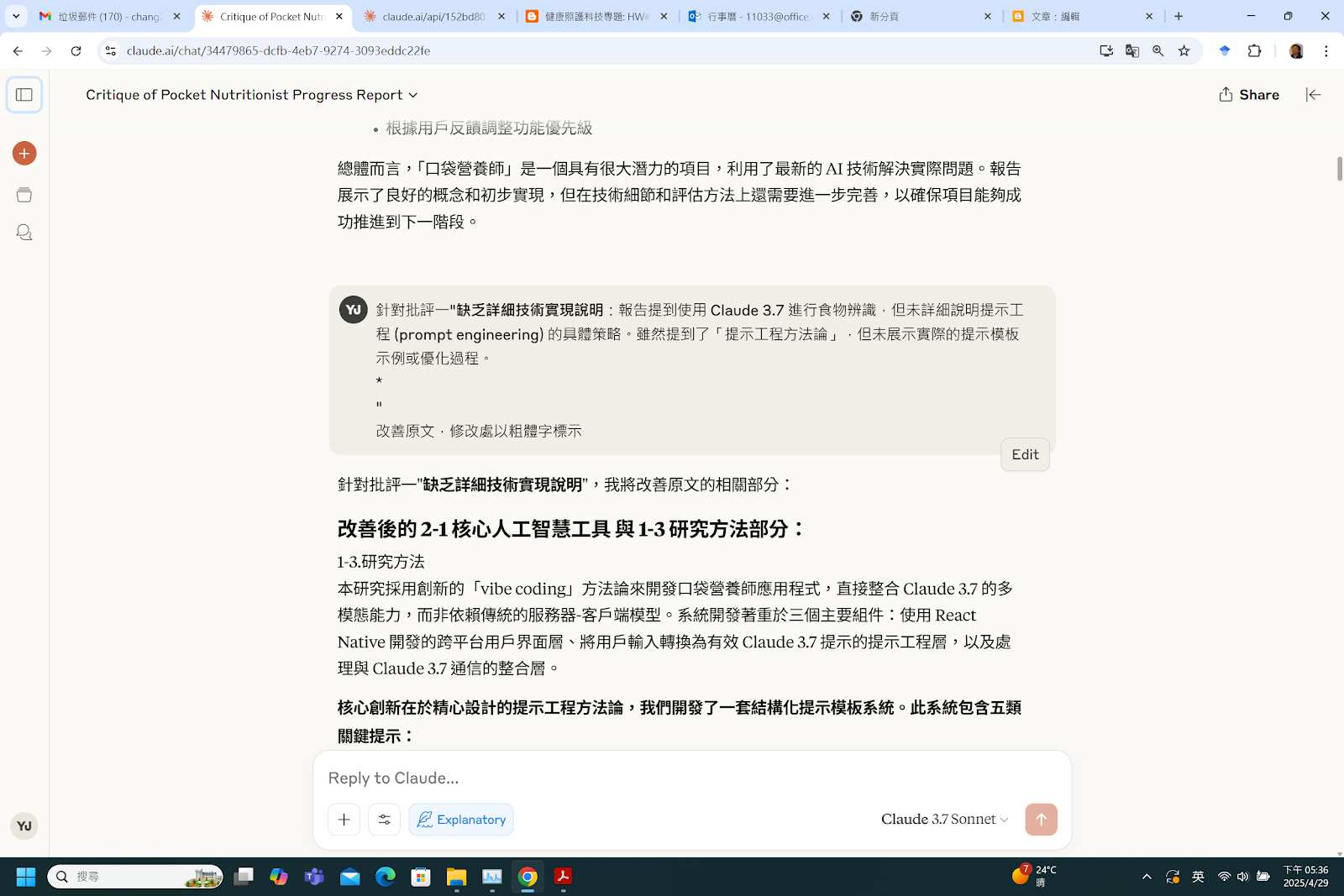Open Task View on taskbar

[244, 877]
